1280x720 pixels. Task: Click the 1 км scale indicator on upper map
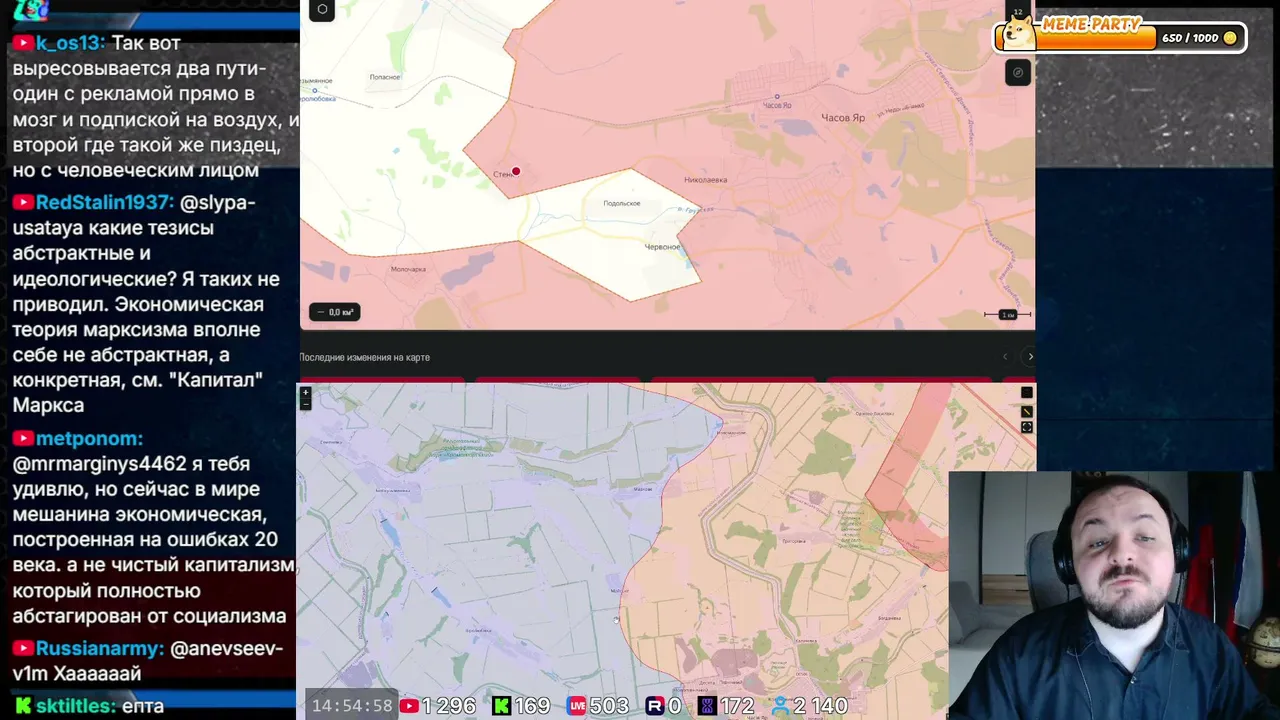point(1007,315)
